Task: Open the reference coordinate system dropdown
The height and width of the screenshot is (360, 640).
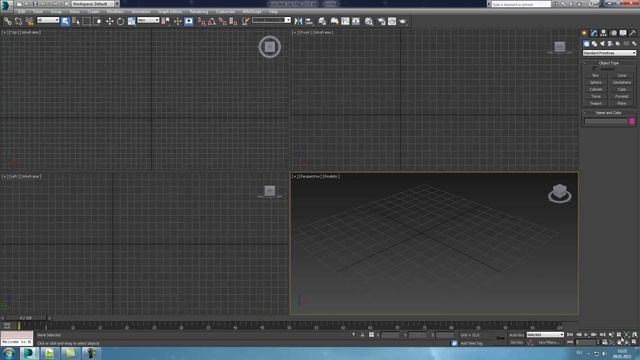Action: (x=148, y=20)
